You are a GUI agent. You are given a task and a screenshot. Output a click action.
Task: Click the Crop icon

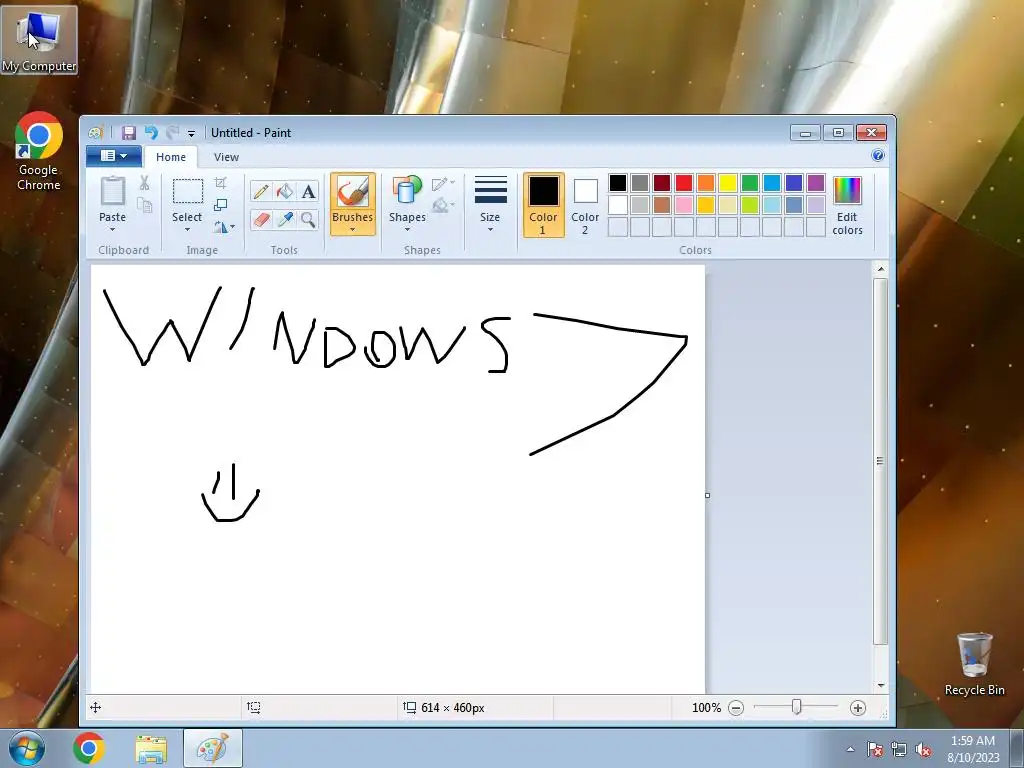(221, 183)
